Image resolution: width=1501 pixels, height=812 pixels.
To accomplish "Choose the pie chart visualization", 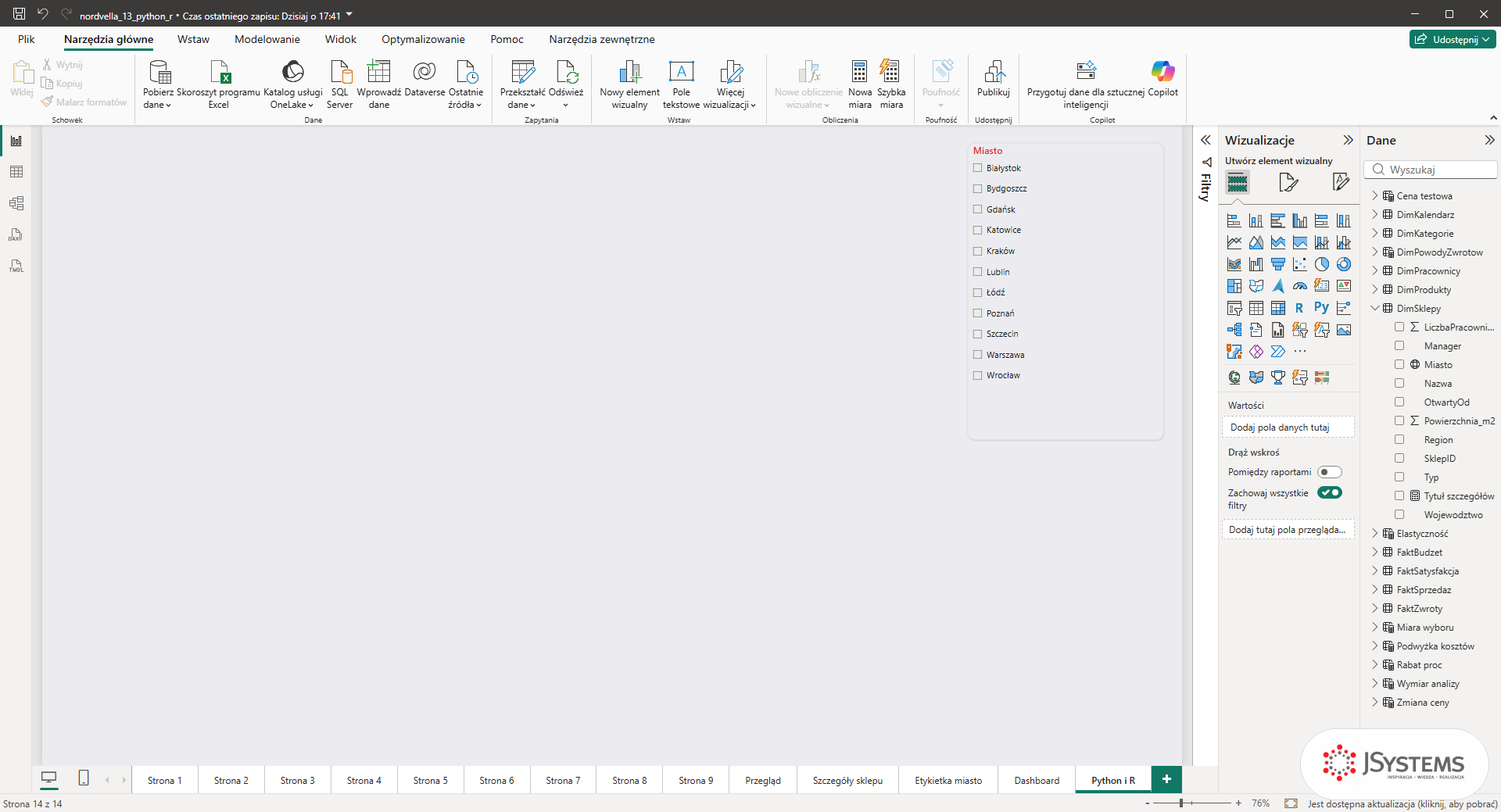I will (1321, 264).
